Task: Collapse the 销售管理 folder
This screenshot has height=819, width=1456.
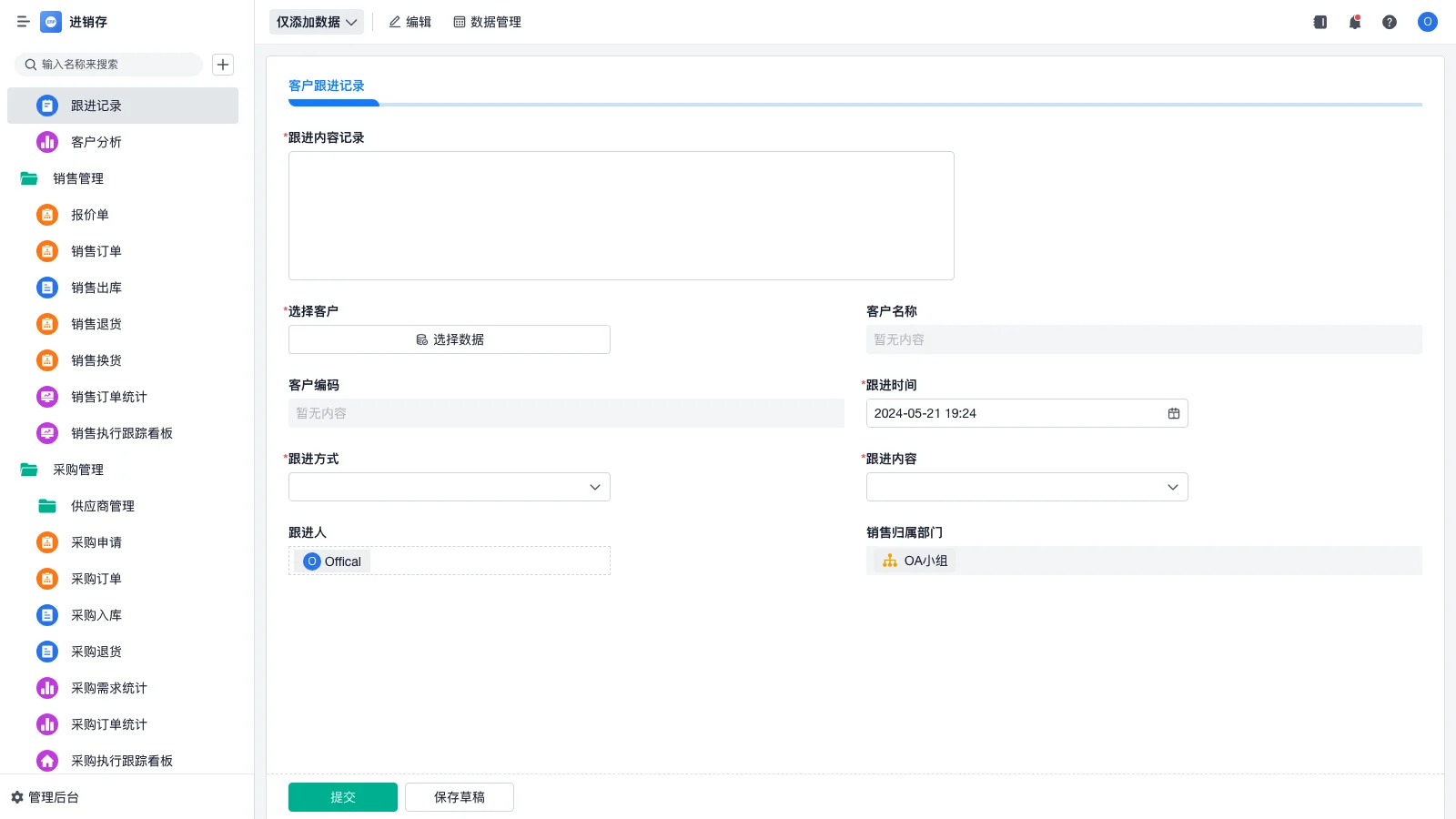Action: (29, 178)
